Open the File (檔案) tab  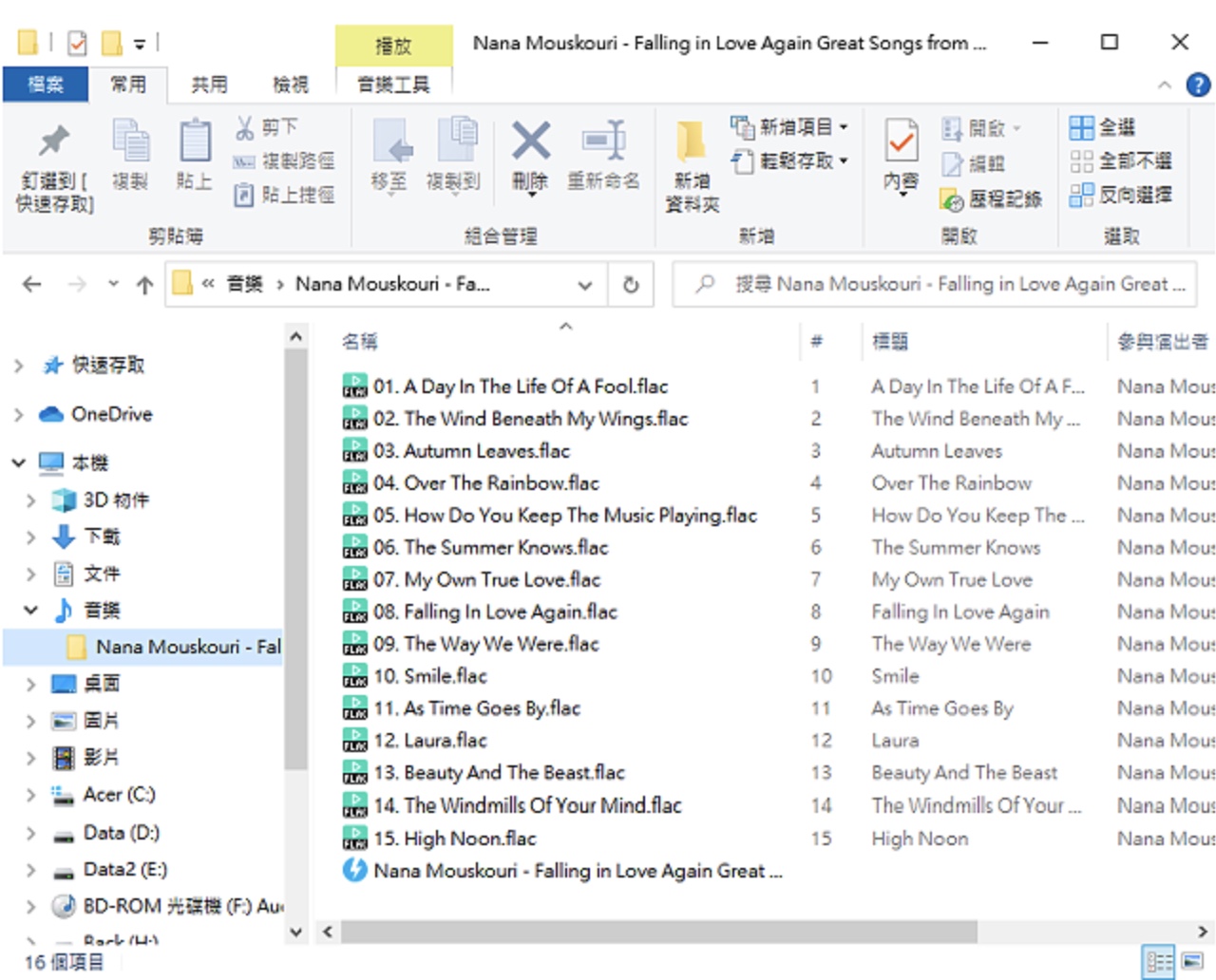(x=46, y=85)
